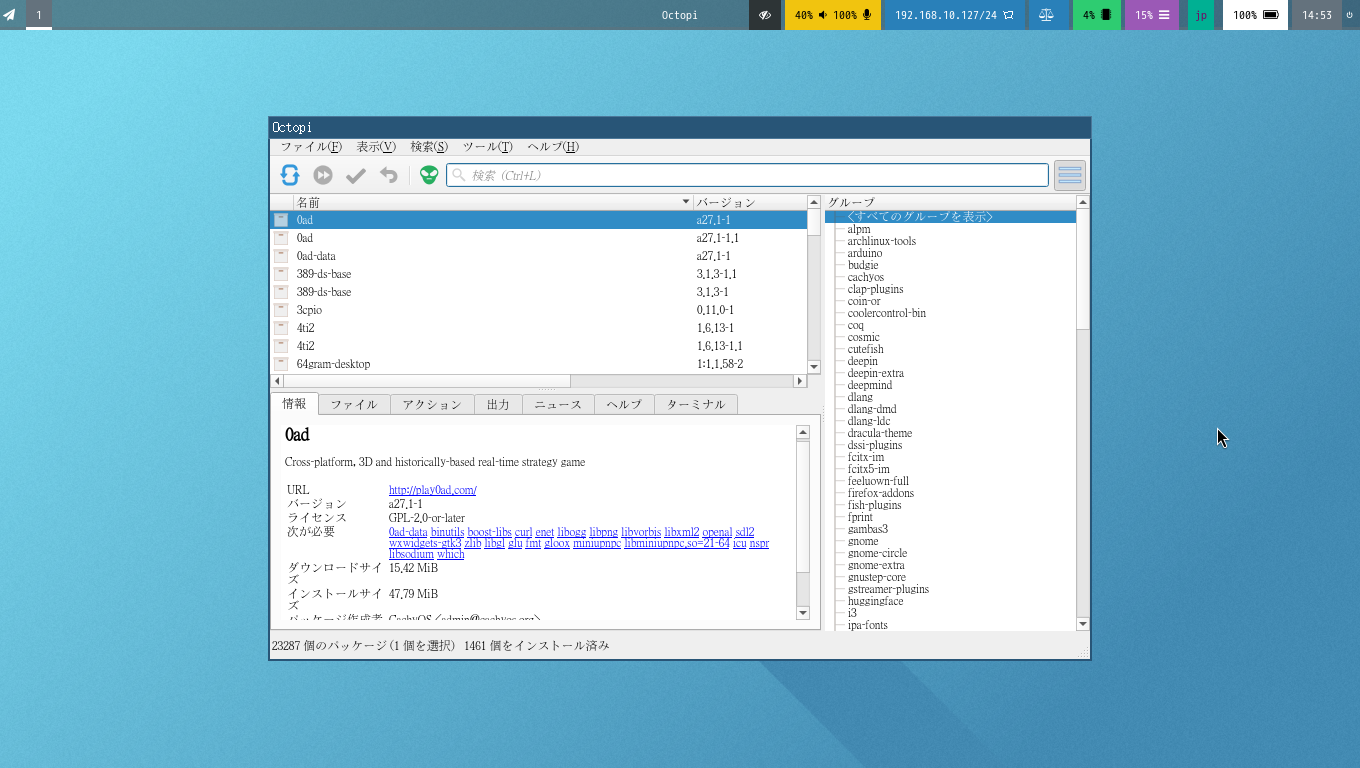Open the ツール(T) menu
This screenshot has height=768, width=1360.
click(487, 147)
